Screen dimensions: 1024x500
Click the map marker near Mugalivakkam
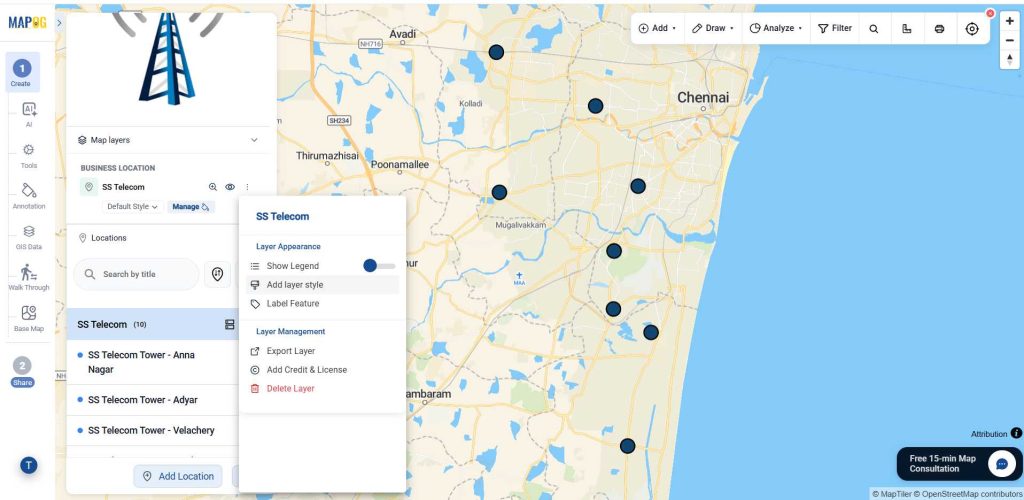[499, 193]
